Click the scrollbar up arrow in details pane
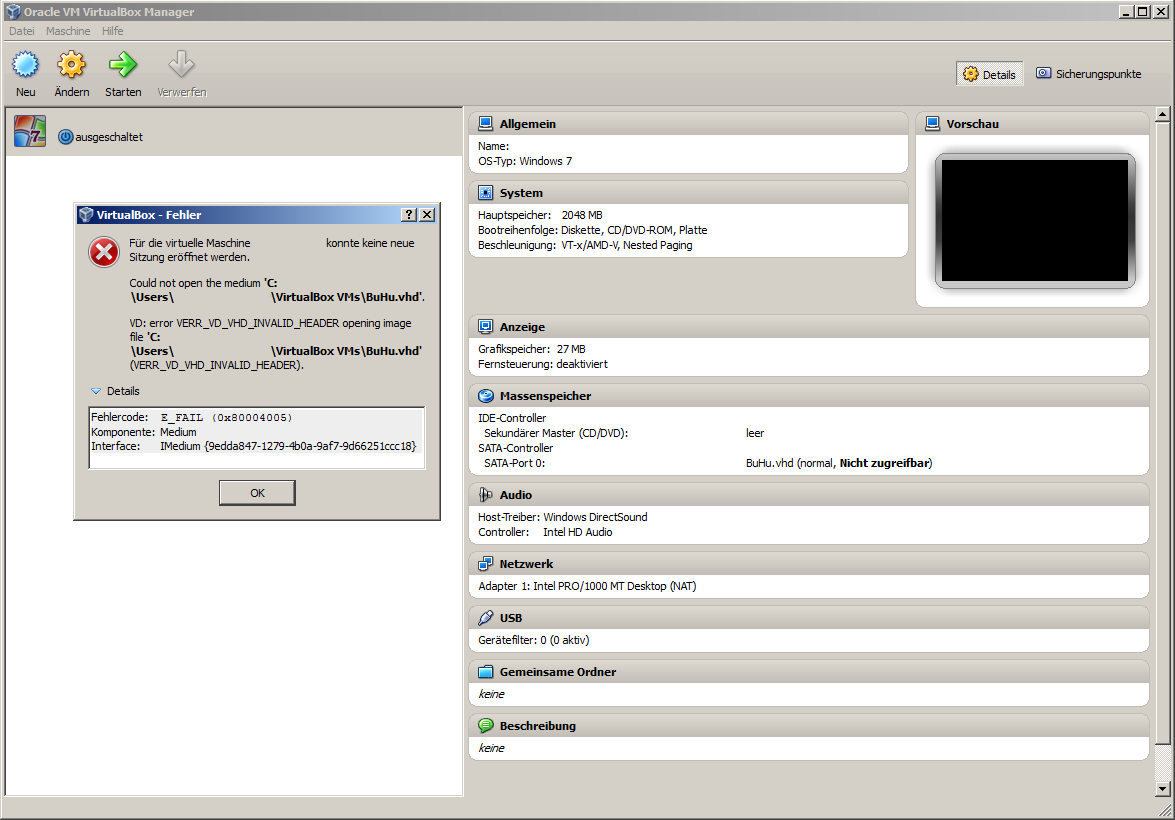1175x820 pixels. [x=1162, y=114]
